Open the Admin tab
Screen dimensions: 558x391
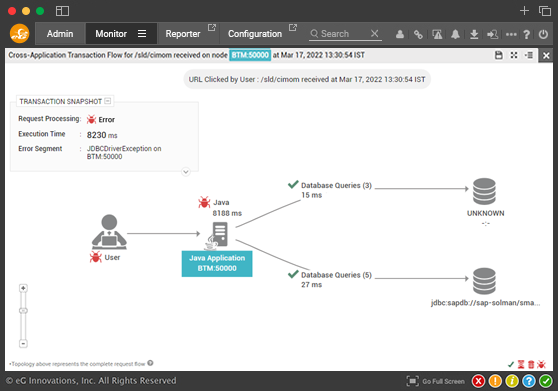[60, 34]
